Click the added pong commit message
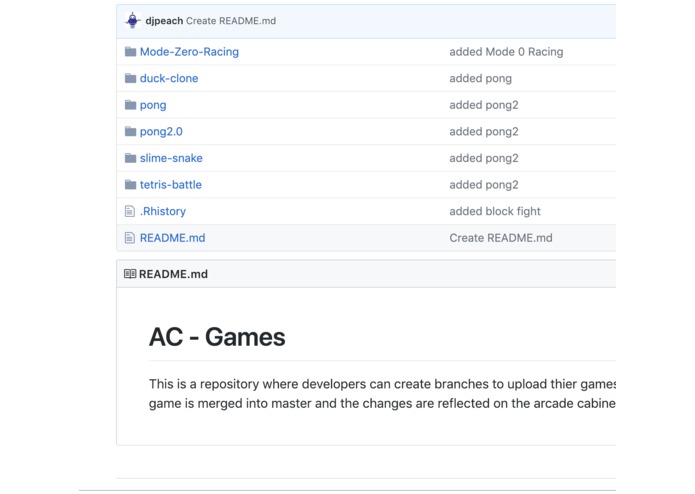The height and width of the screenshot is (494, 695). click(480, 78)
